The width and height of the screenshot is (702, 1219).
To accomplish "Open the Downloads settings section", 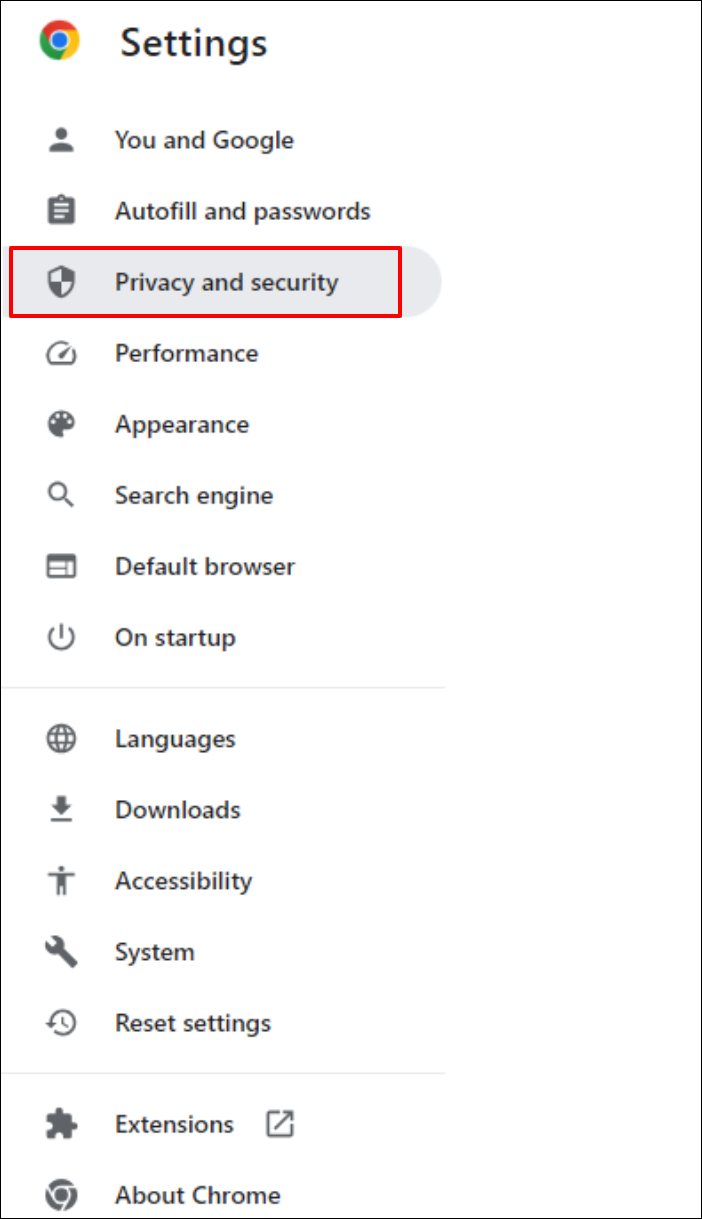I will [x=178, y=810].
